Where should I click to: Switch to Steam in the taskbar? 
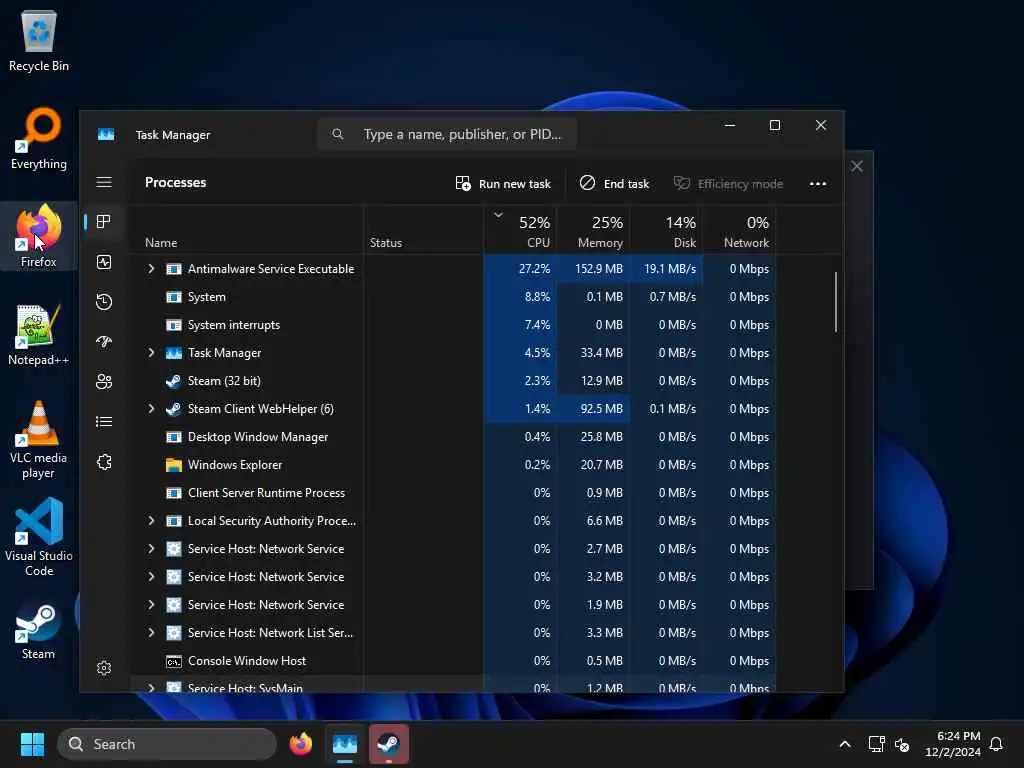click(x=389, y=744)
